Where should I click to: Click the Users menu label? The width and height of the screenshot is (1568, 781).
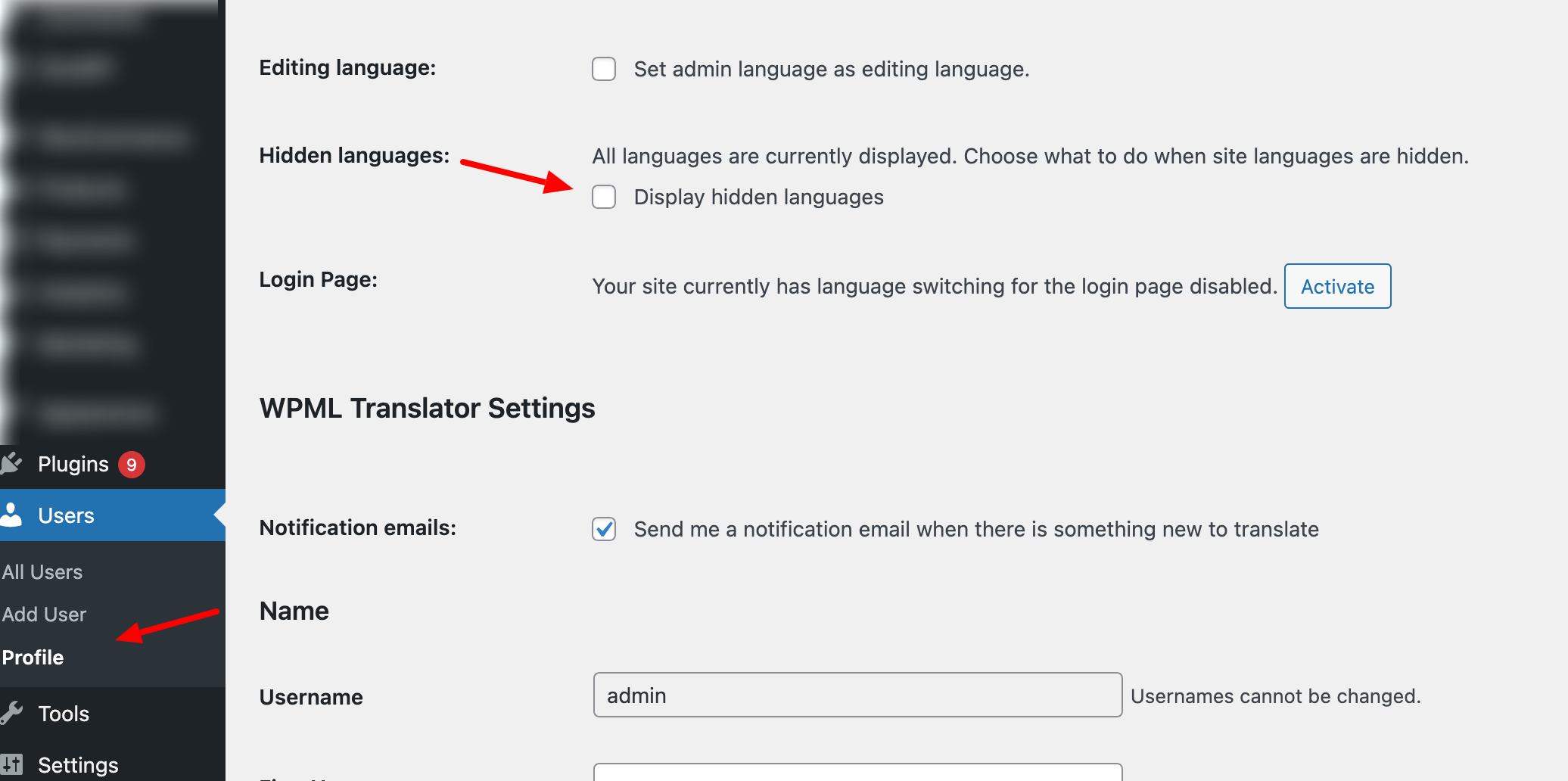click(x=67, y=515)
